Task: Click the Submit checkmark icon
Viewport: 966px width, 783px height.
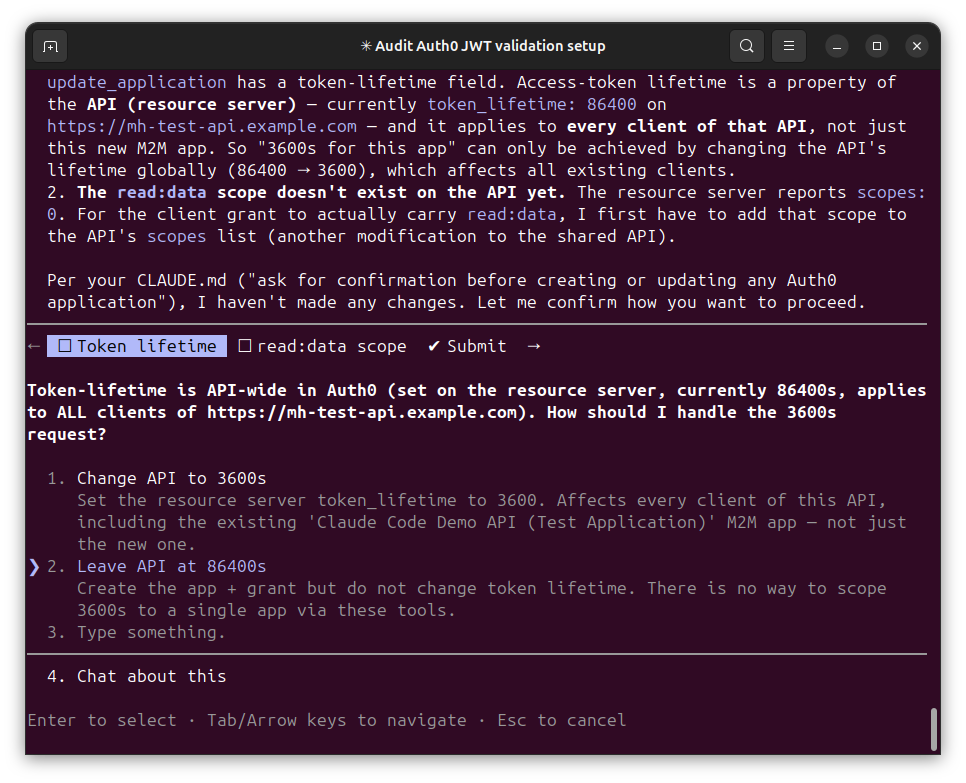Action: pos(434,346)
